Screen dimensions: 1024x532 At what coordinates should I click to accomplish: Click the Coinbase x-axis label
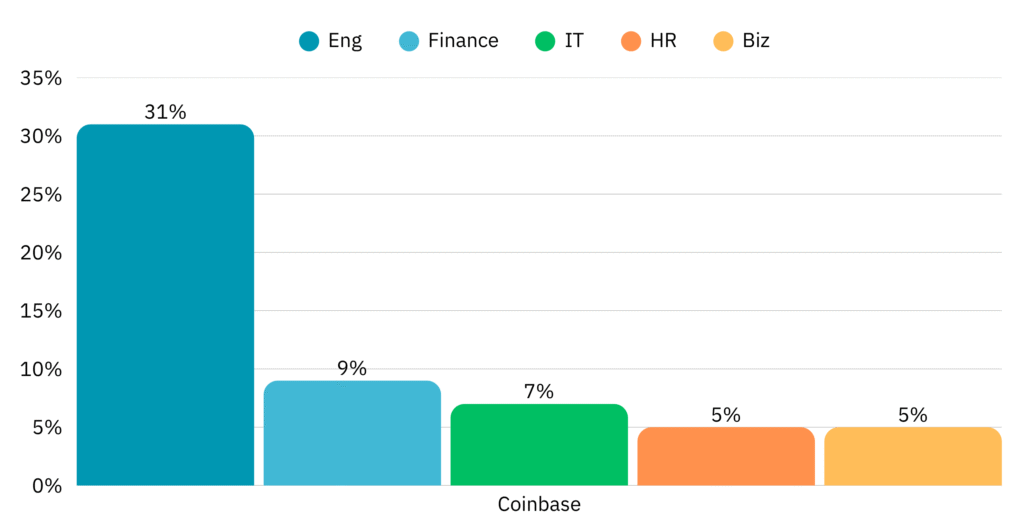pos(539,504)
